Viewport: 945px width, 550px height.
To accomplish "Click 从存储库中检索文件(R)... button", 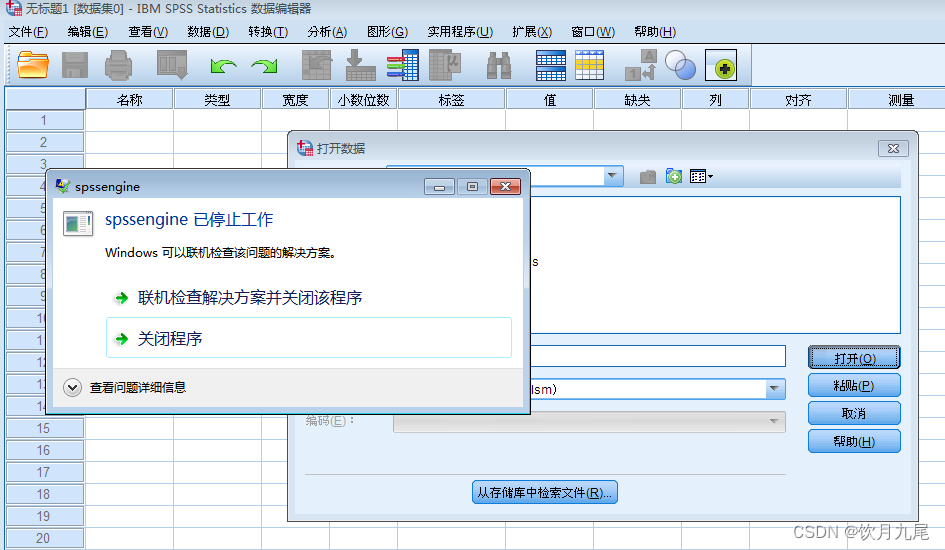I will 544,492.
